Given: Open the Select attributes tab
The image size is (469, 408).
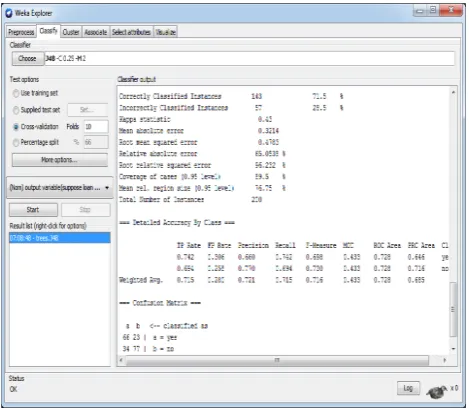Looking at the screenshot, I should (131, 32).
